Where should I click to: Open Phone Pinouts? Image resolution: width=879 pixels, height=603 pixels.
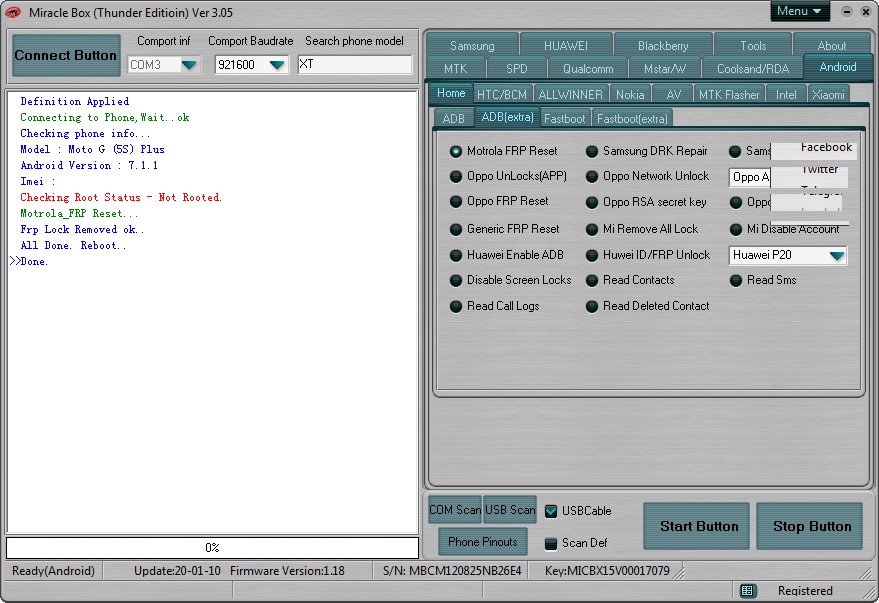click(x=483, y=541)
